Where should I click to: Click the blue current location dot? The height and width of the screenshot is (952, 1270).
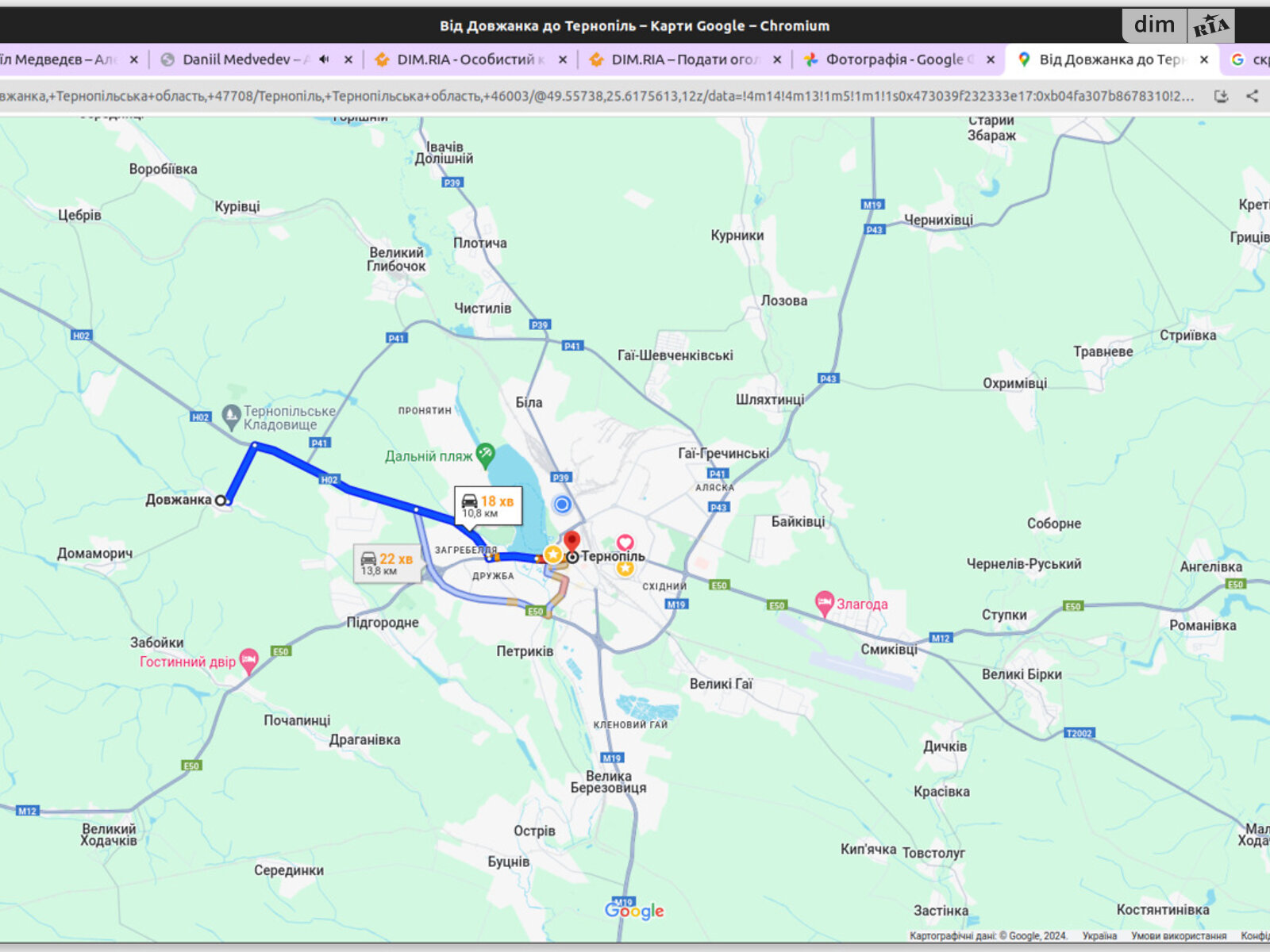point(562,504)
